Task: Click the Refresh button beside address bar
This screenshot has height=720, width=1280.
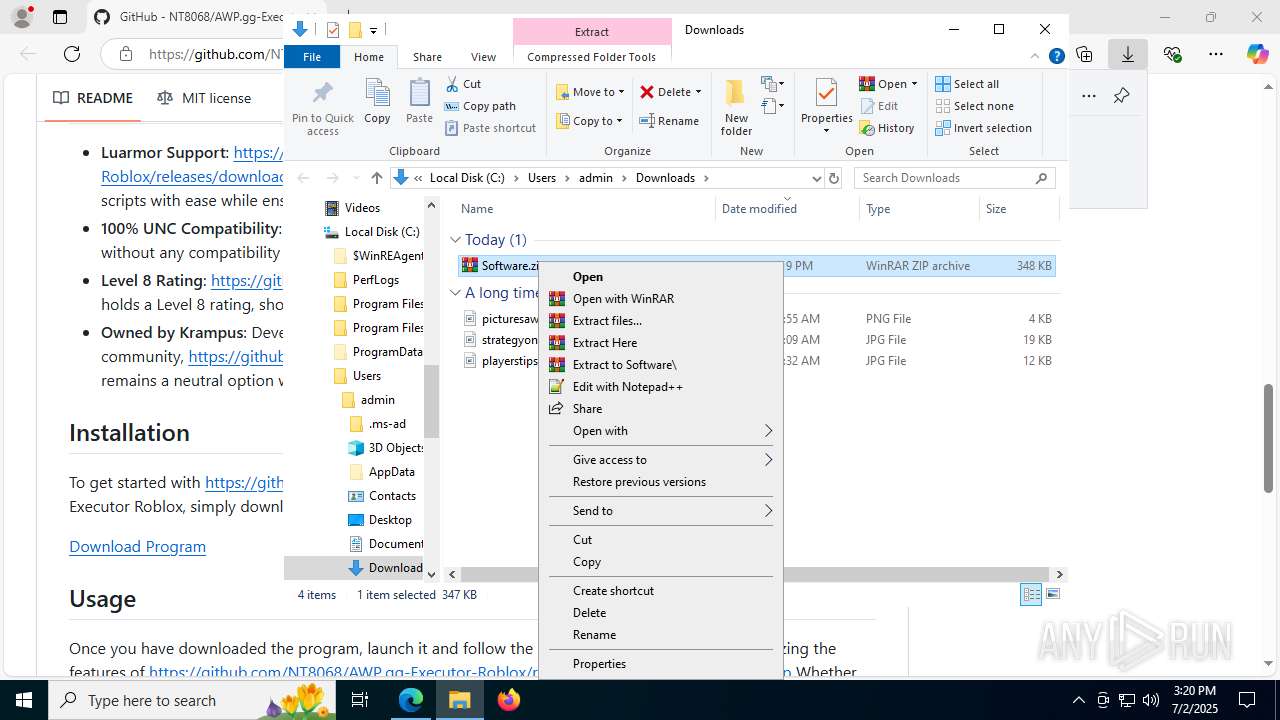Action: [834, 178]
